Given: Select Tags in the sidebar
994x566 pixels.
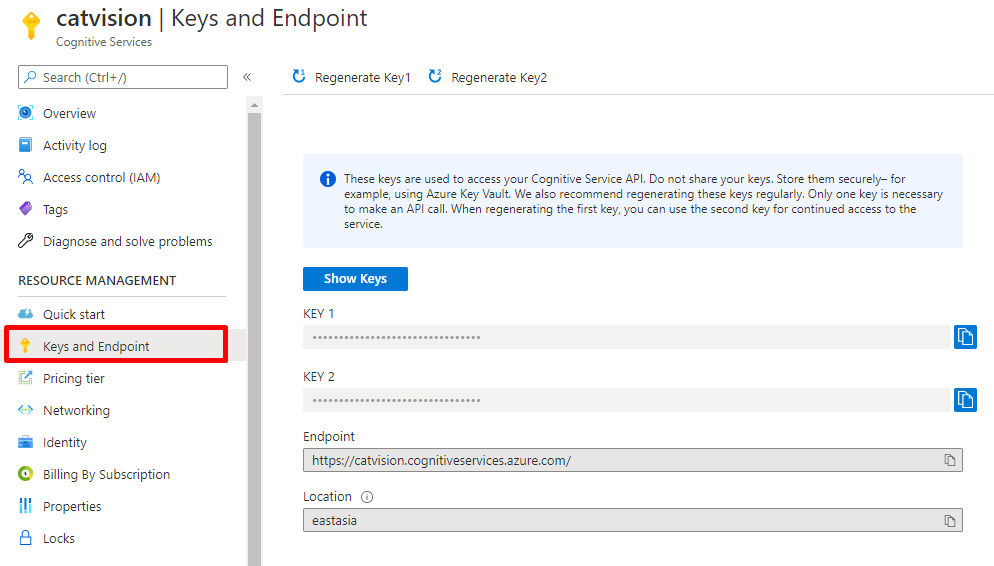Looking at the screenshot, I should pyautogui.click(x=55, y=209).
